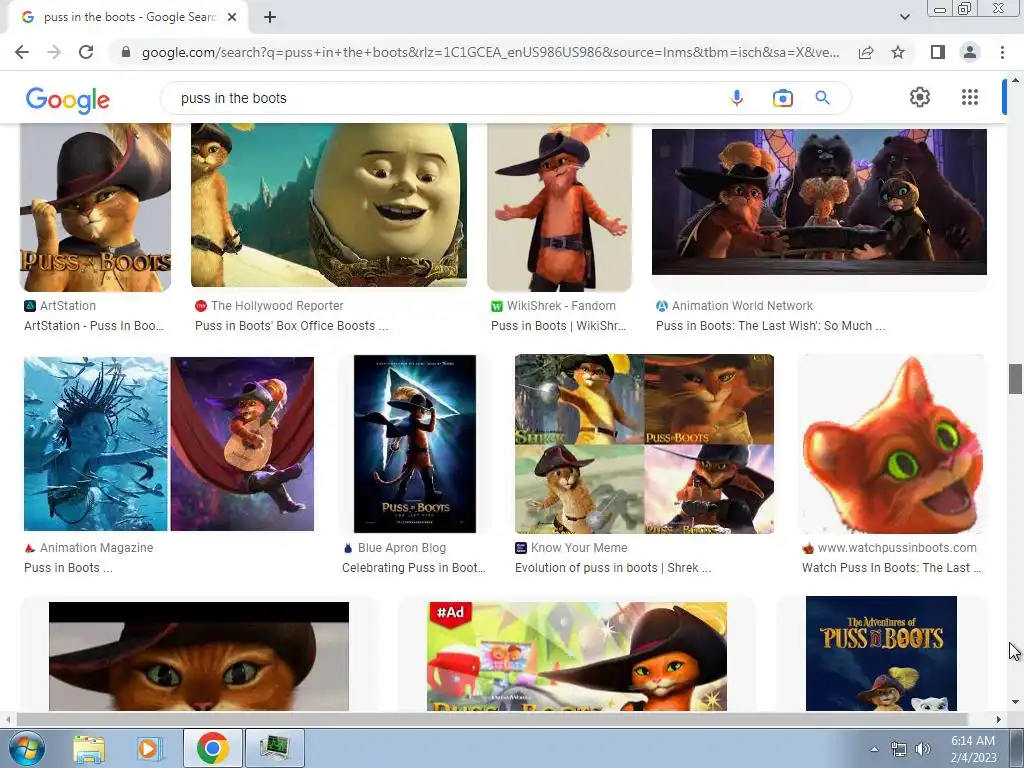Show hidden system tray icons
The image size is (1024, 768).
(x=874, y=749)
